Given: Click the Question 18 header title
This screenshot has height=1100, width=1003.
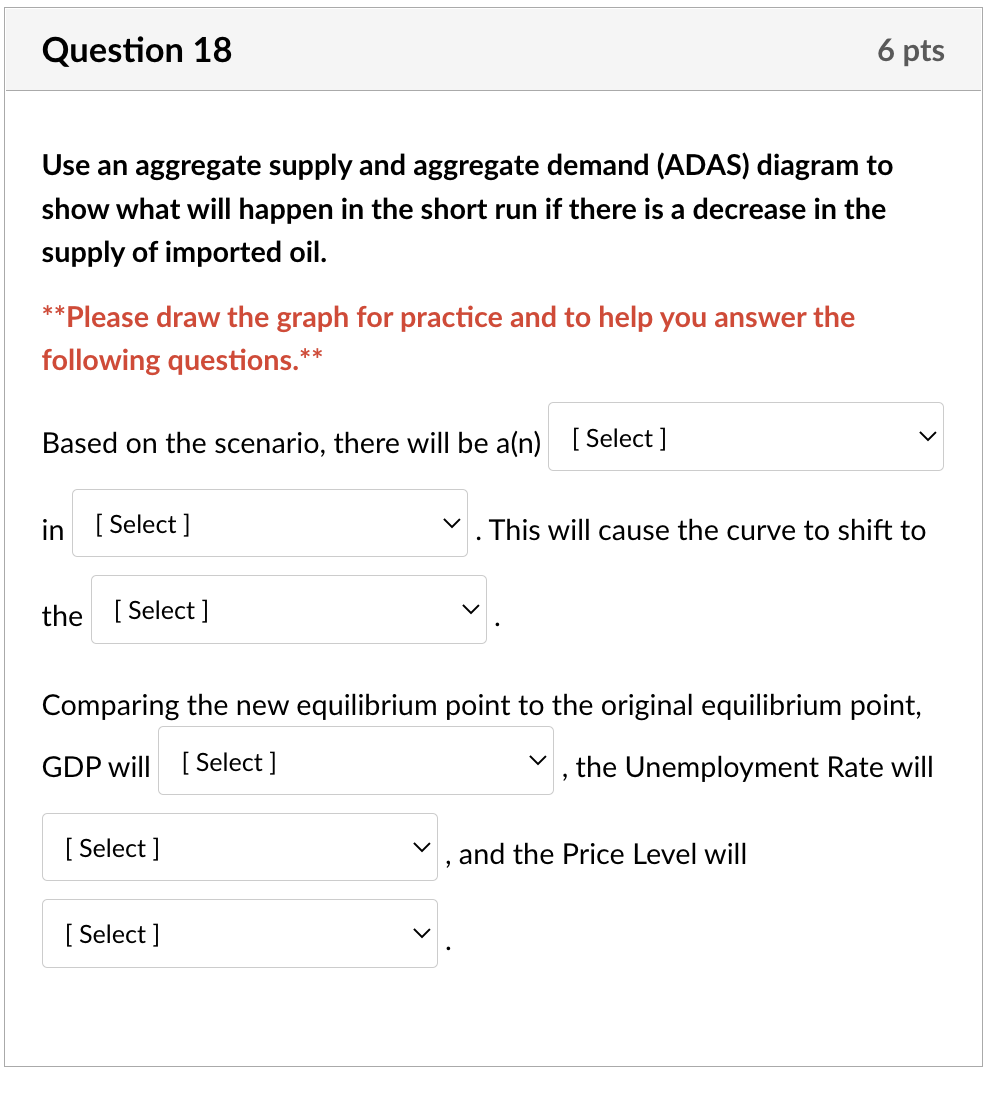Looking at the screenshot, I should 136,49.
